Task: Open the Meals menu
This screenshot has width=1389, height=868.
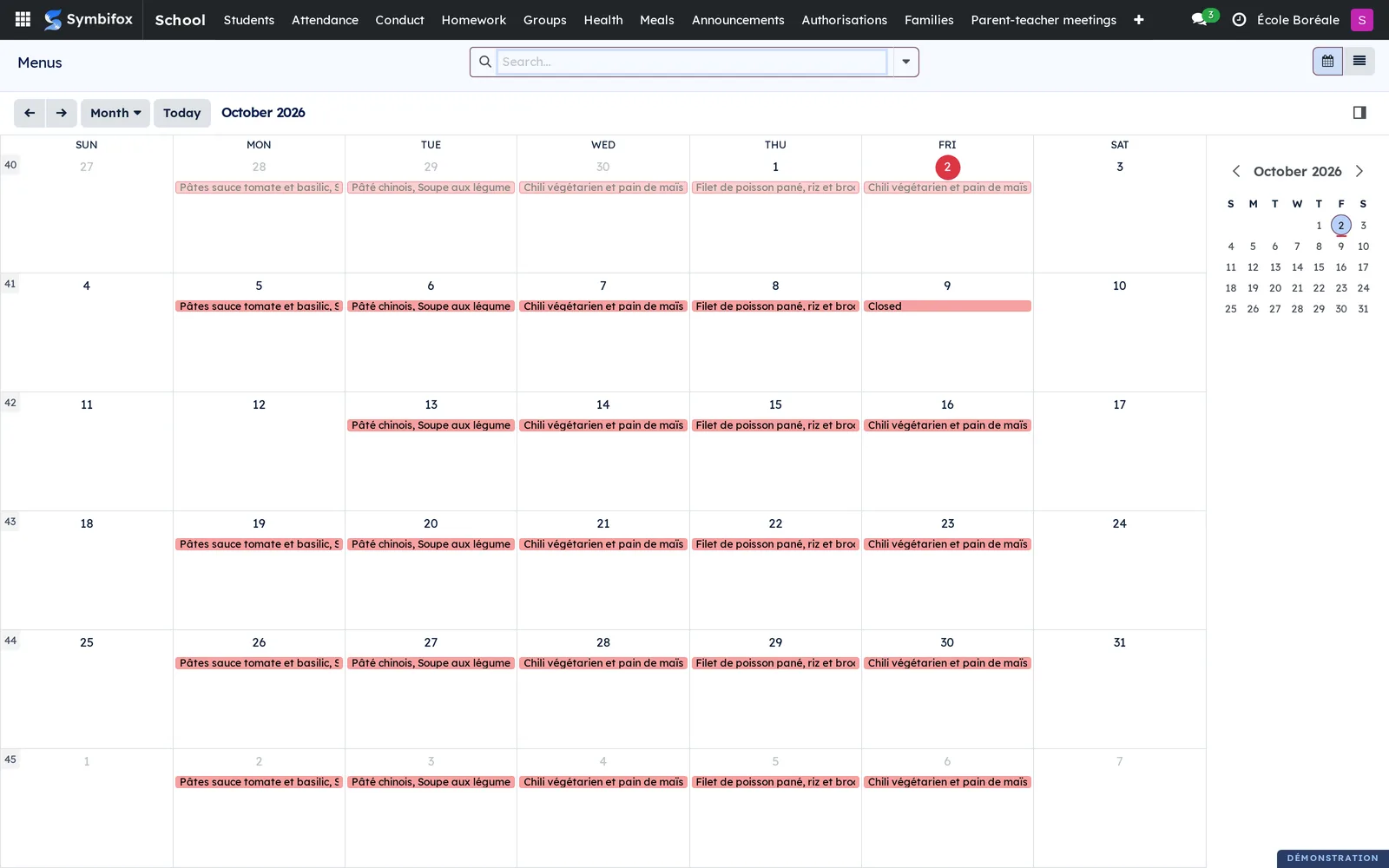Action: [x=656, y=19]
